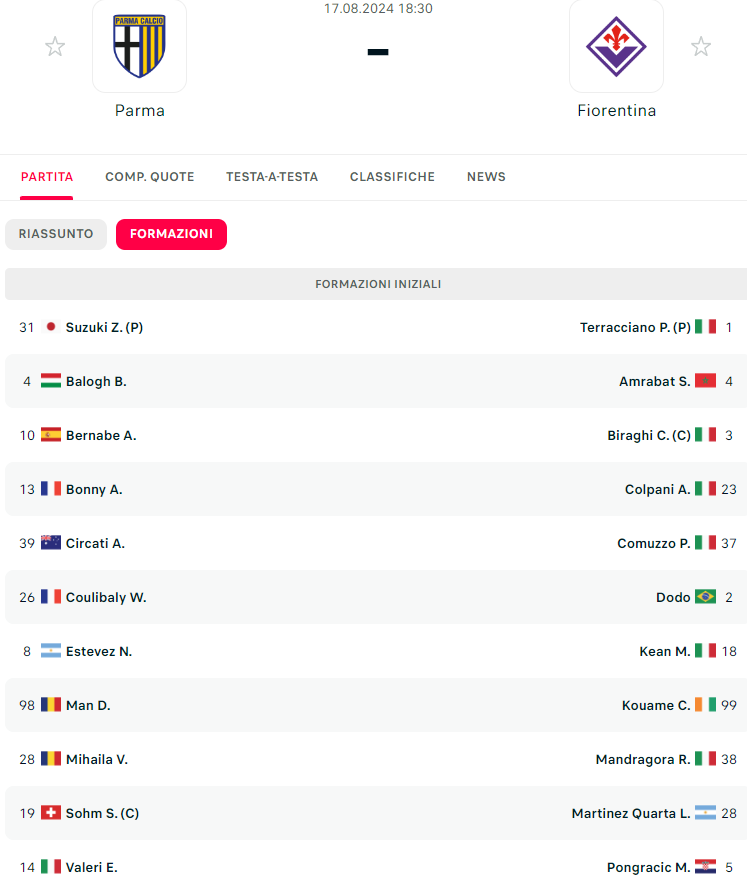The height and width of the screenshot is (885, 747).
Task: Click the Brazil flag next to Dodo
Action: click(705, 597)
